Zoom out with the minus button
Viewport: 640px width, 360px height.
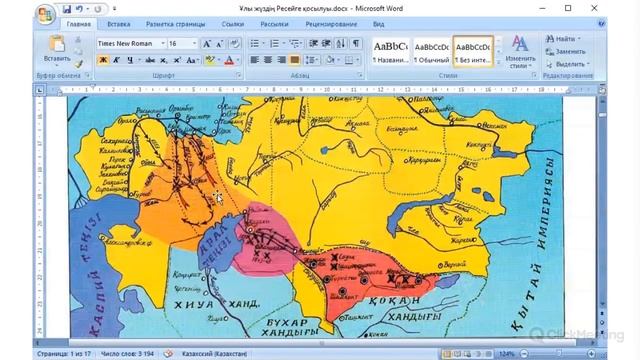524,354
